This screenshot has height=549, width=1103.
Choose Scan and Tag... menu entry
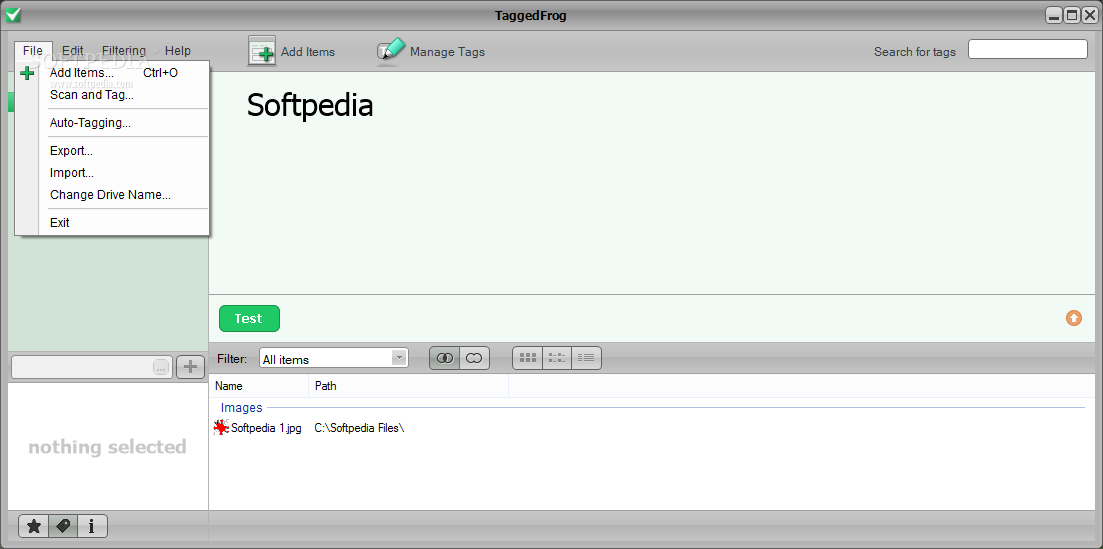point(113,94)
